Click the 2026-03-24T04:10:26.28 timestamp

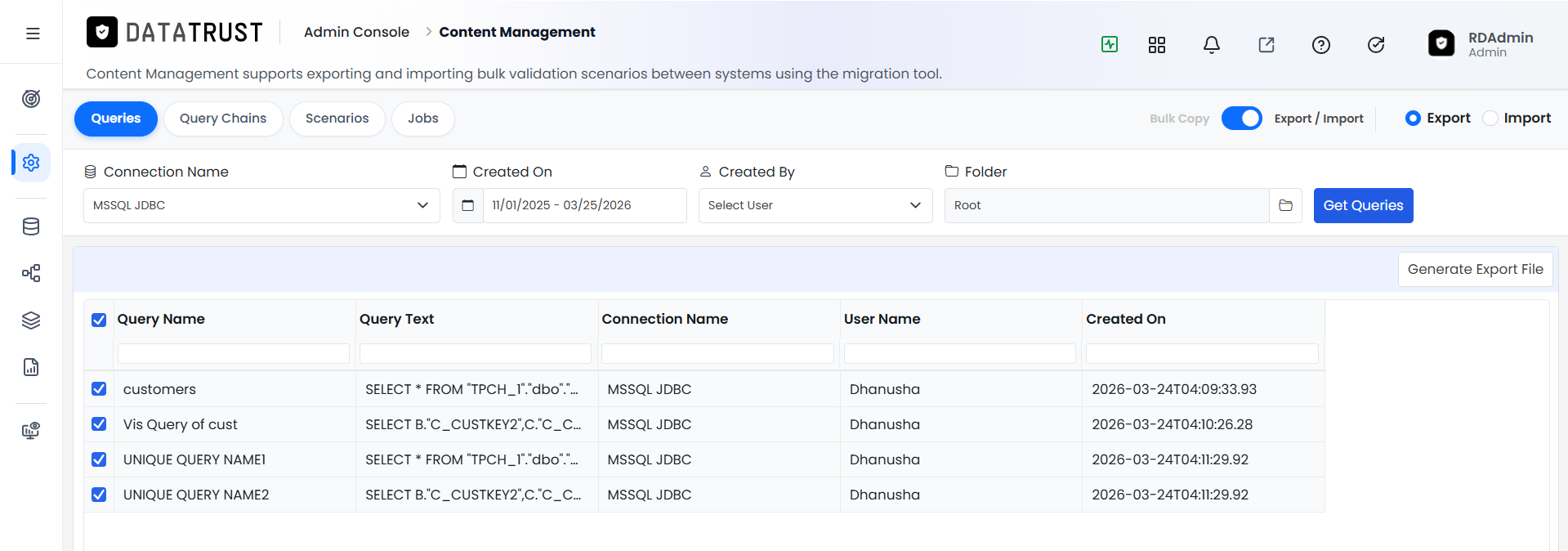click(1172, 424)
